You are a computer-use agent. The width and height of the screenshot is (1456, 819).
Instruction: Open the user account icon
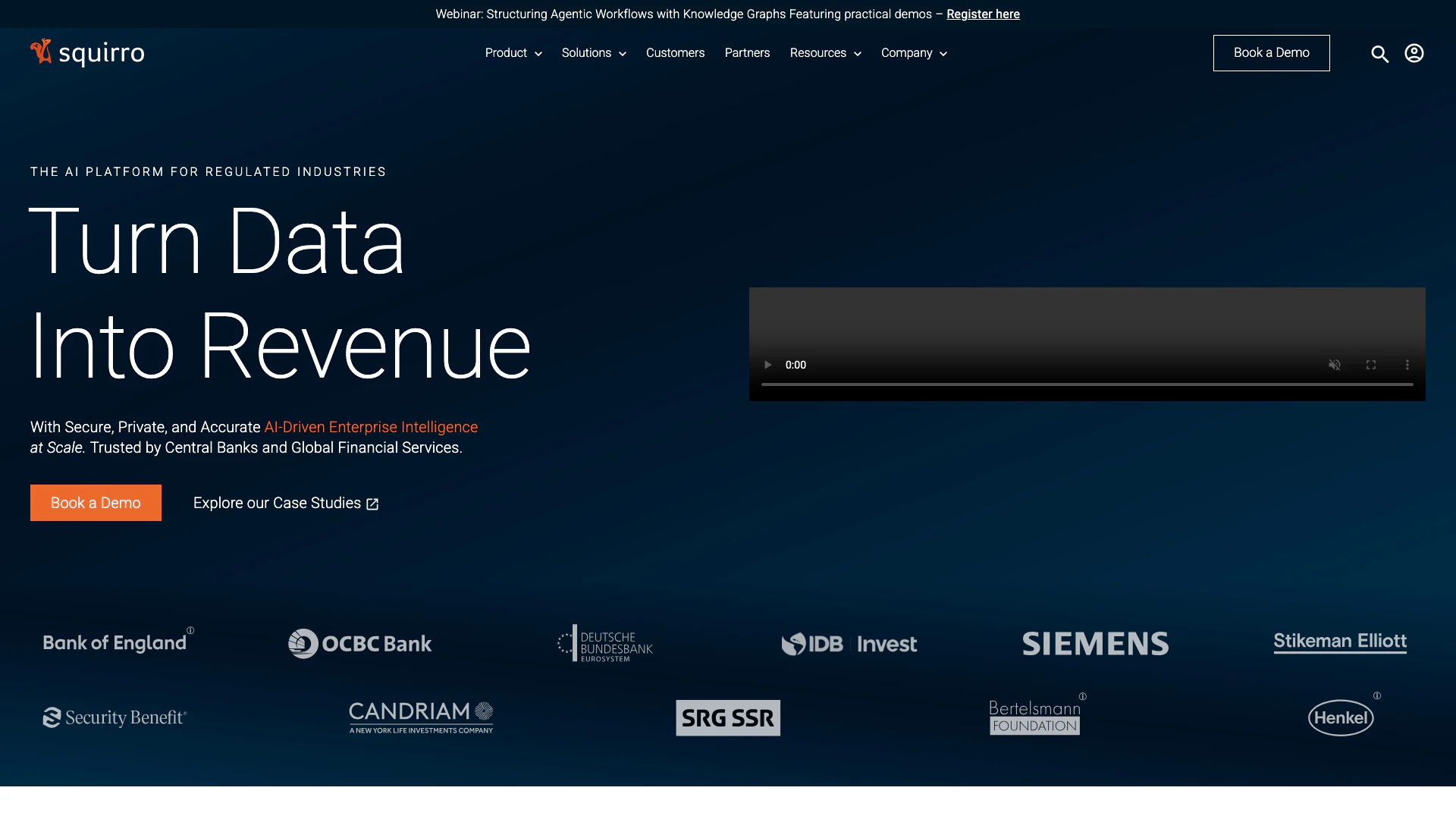tap(1414, 53)
